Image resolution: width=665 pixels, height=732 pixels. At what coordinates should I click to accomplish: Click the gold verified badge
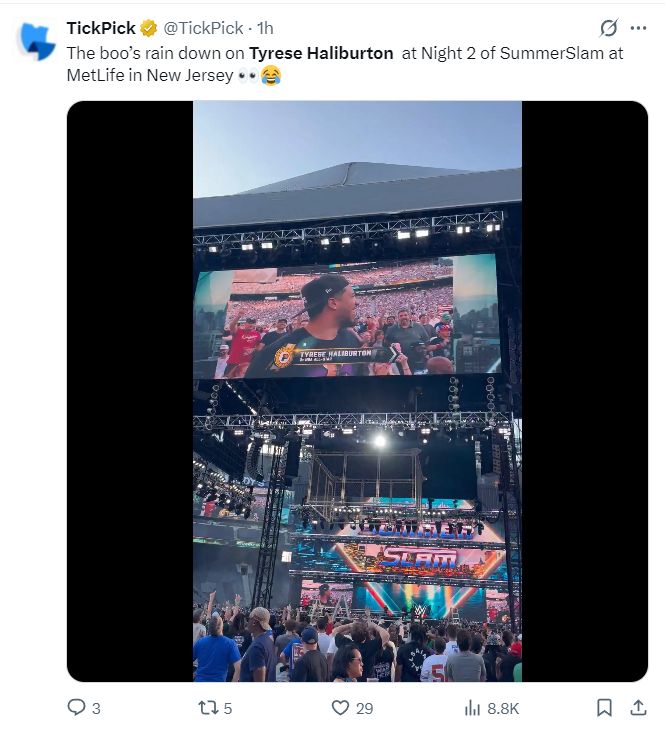coord(148,28)
